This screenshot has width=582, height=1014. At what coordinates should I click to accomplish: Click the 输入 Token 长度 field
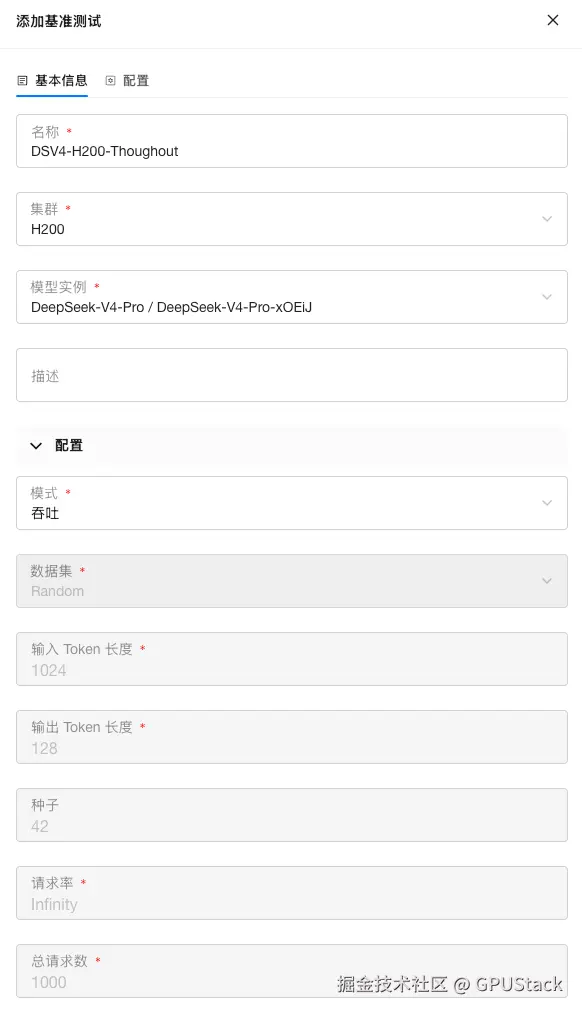292,659
